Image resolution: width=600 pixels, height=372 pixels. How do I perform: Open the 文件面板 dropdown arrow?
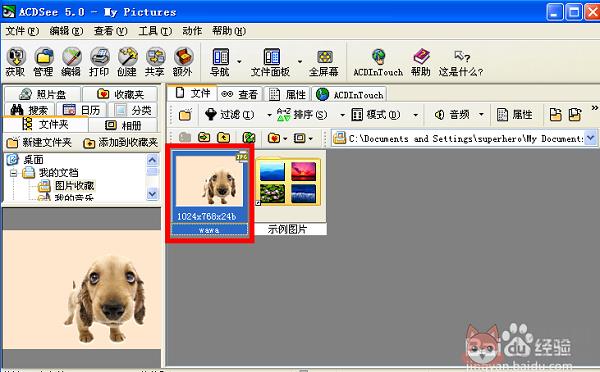300,61
